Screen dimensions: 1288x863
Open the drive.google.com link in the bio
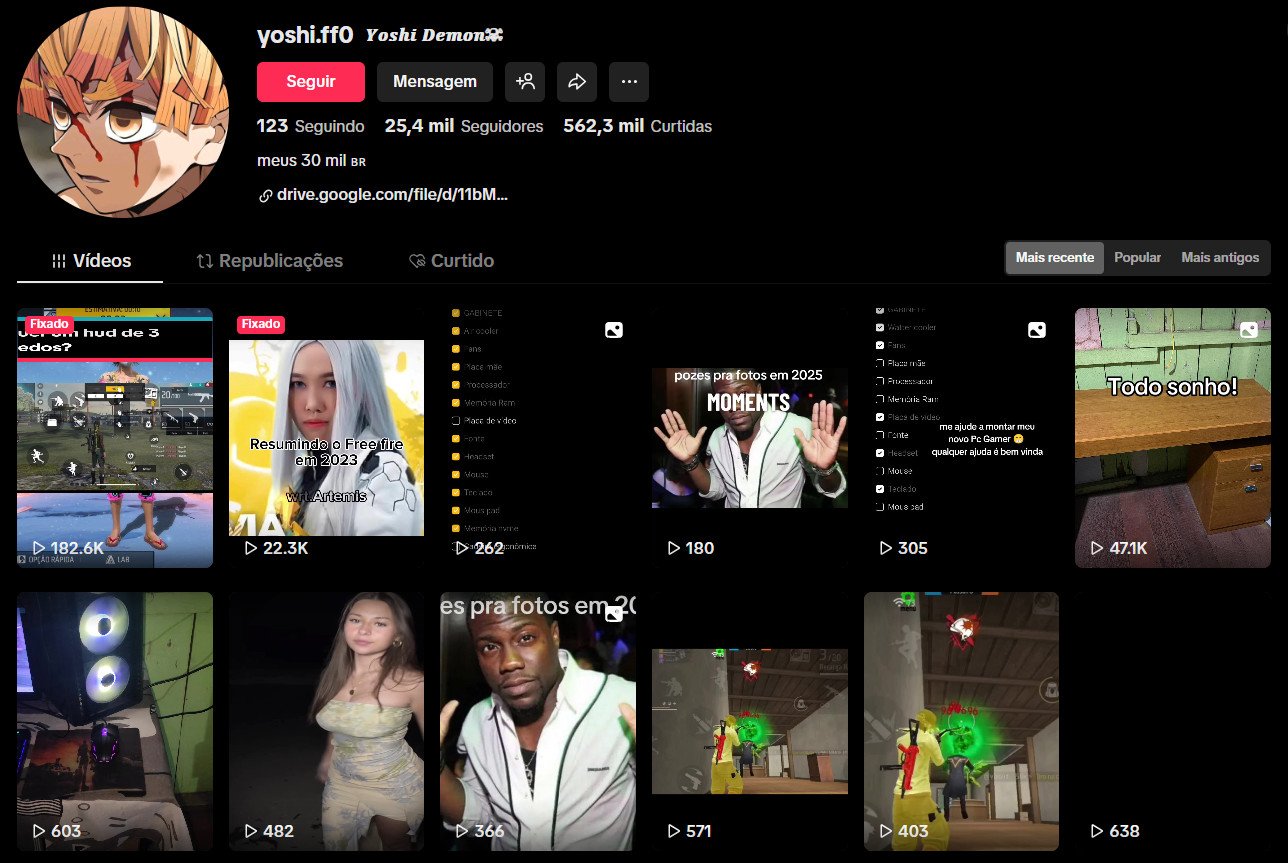[x=392, y=194]
